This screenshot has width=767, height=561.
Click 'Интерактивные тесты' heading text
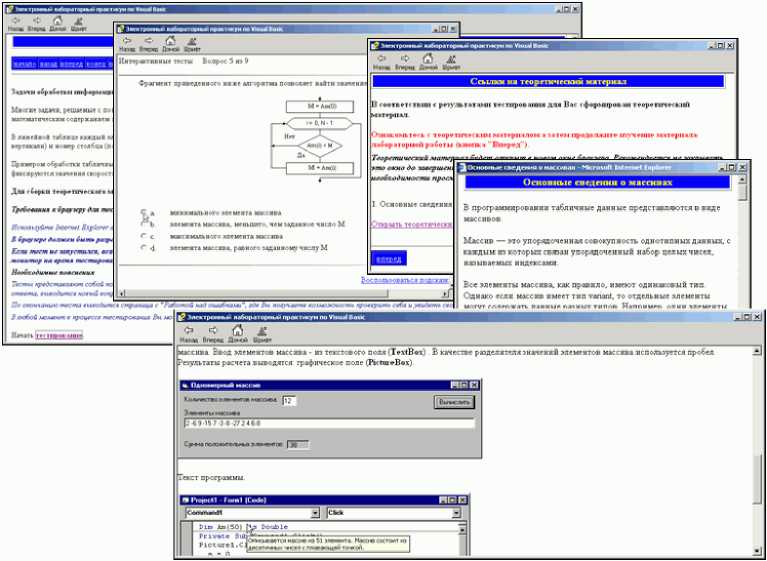(156, 61)
